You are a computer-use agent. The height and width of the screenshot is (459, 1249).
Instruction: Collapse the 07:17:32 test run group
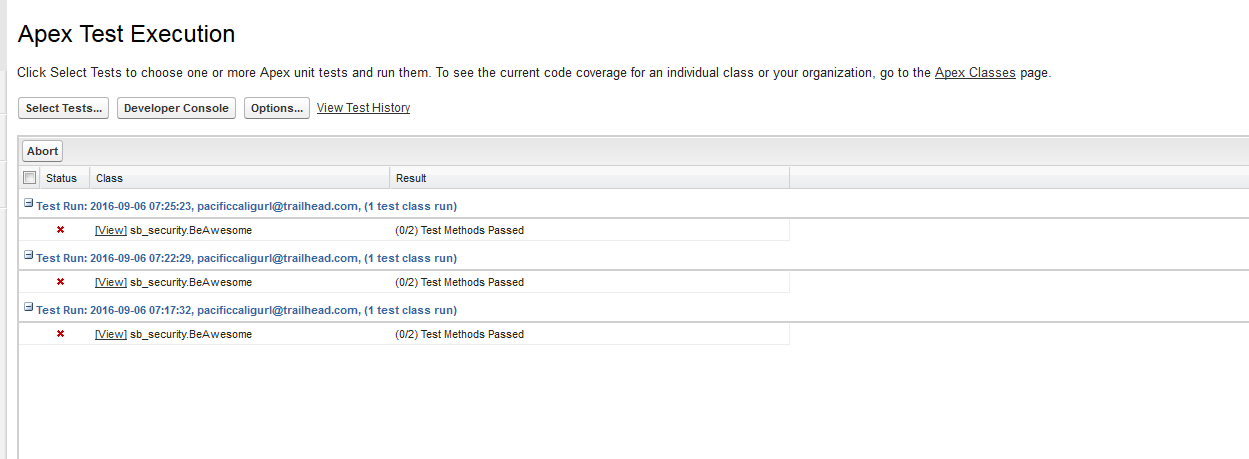[x=29, y=308]
